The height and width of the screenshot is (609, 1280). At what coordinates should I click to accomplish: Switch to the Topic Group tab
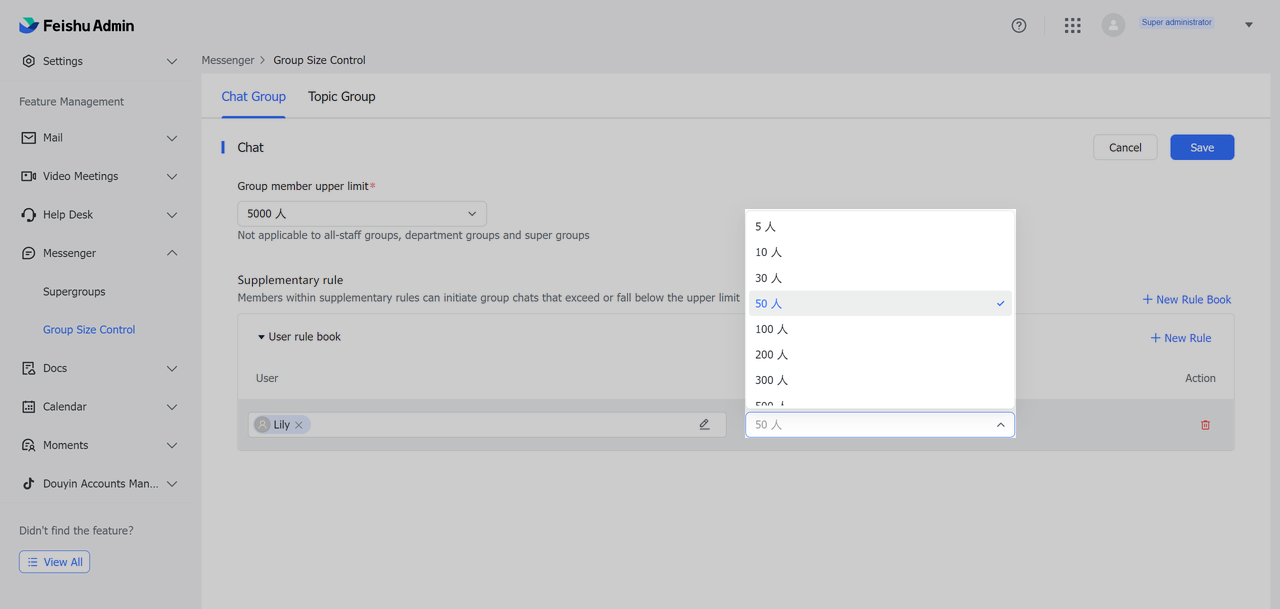[342, 96]
